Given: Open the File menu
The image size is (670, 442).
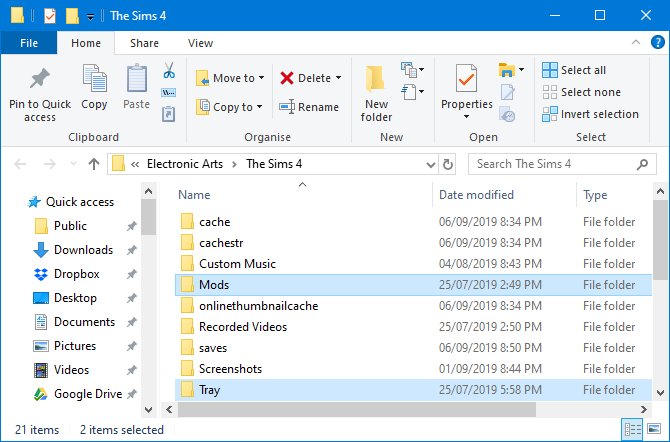Looking at the screenshot, I should (29, 43).
